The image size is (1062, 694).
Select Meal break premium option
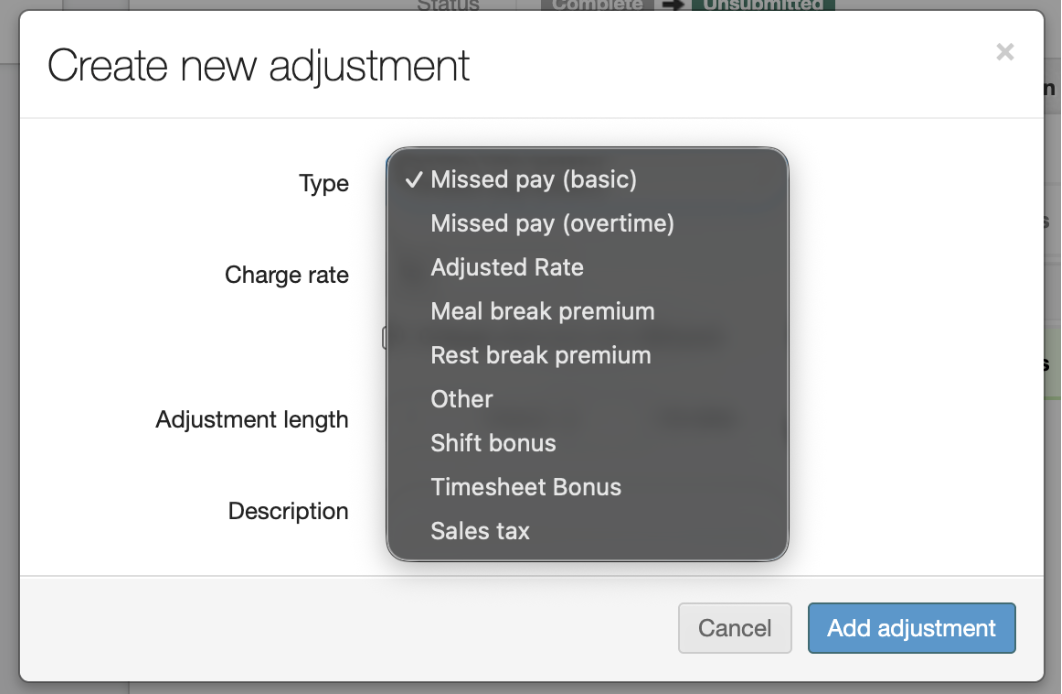click(x=542, y=312)
